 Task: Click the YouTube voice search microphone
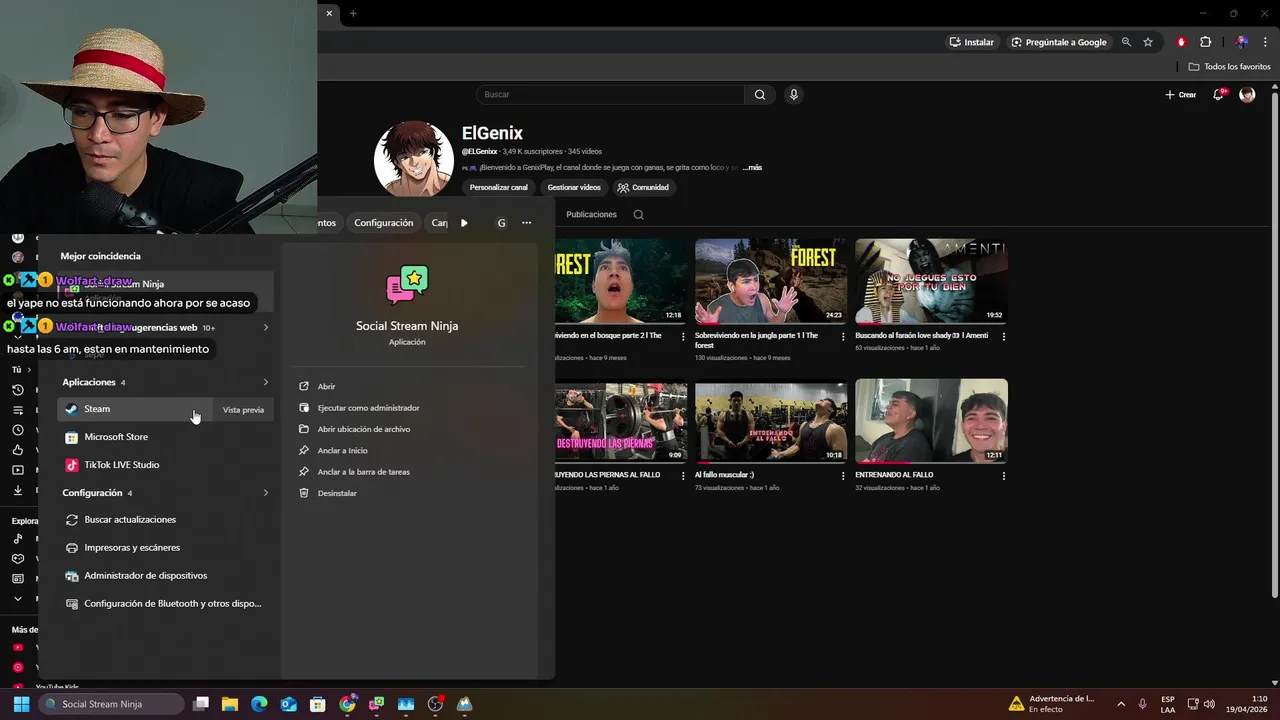pyautogui.click(x=794, y=95)
